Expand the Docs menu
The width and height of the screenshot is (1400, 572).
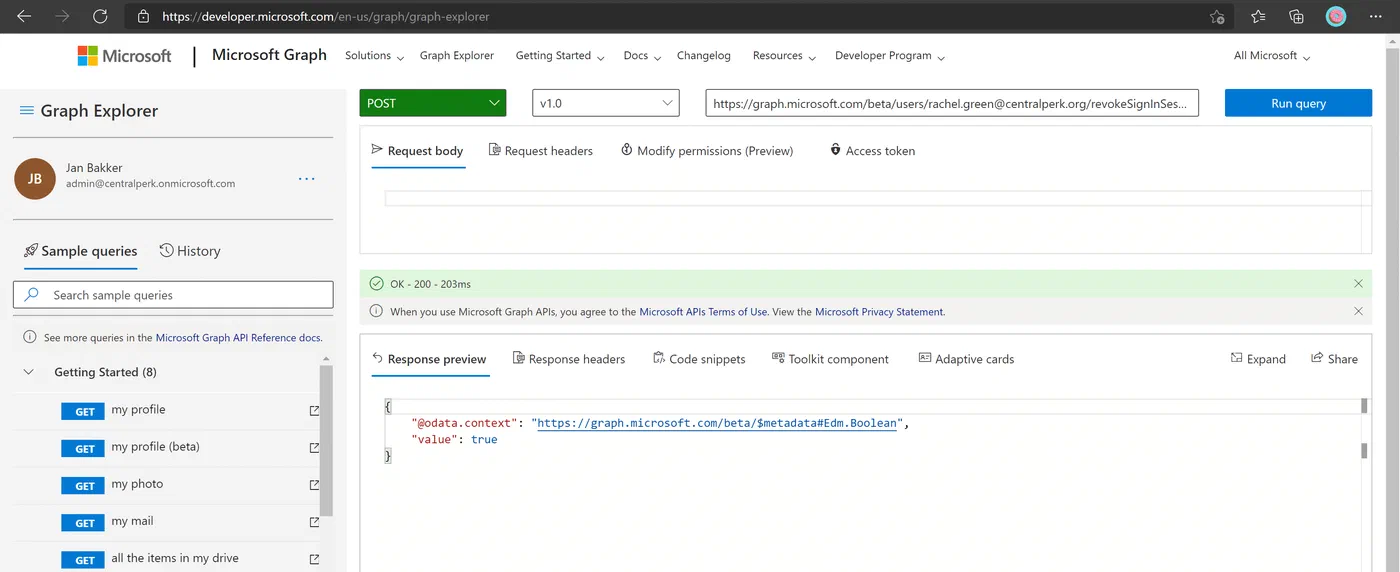[643, 56]
